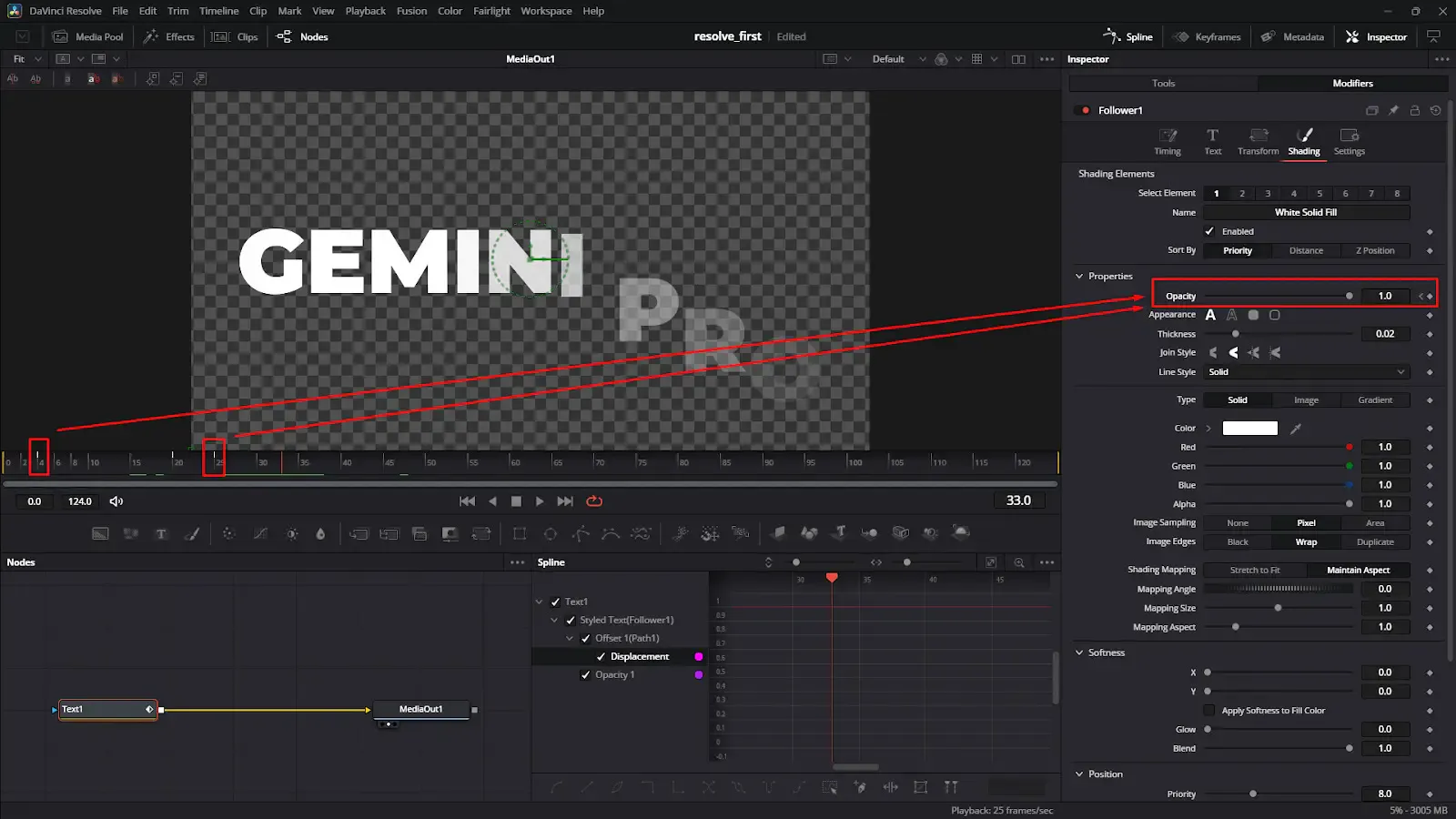Open the Metadata panel

(x=1292, y=36)
